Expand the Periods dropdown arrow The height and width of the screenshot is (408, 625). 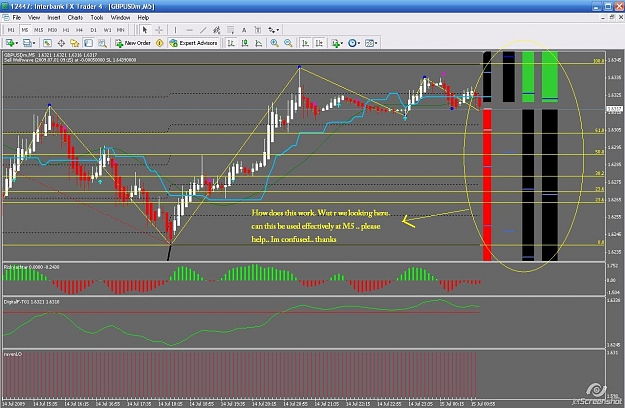coord(359,43)
